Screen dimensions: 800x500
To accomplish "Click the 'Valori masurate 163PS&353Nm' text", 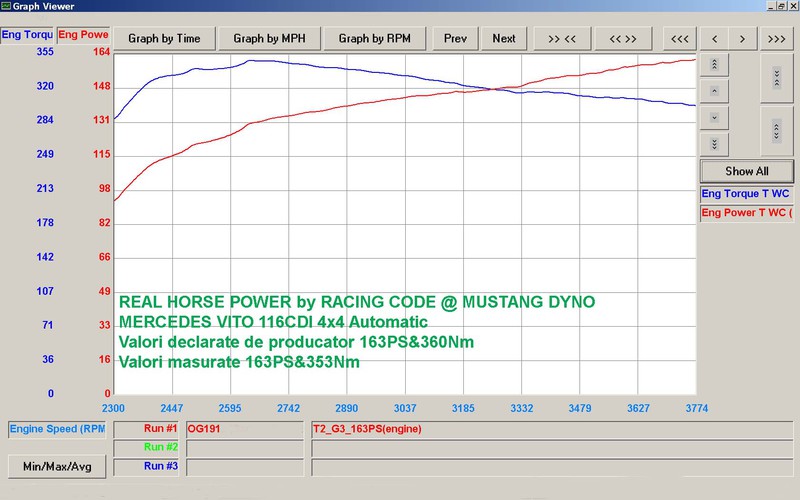I will pyautogui.click(x=239, y=362).
